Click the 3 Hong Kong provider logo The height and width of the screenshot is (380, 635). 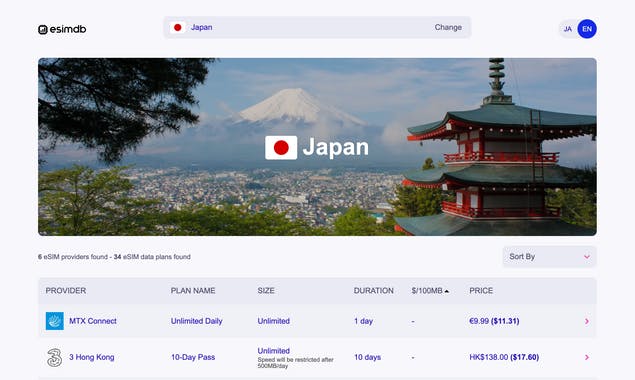tap(55, 357)
